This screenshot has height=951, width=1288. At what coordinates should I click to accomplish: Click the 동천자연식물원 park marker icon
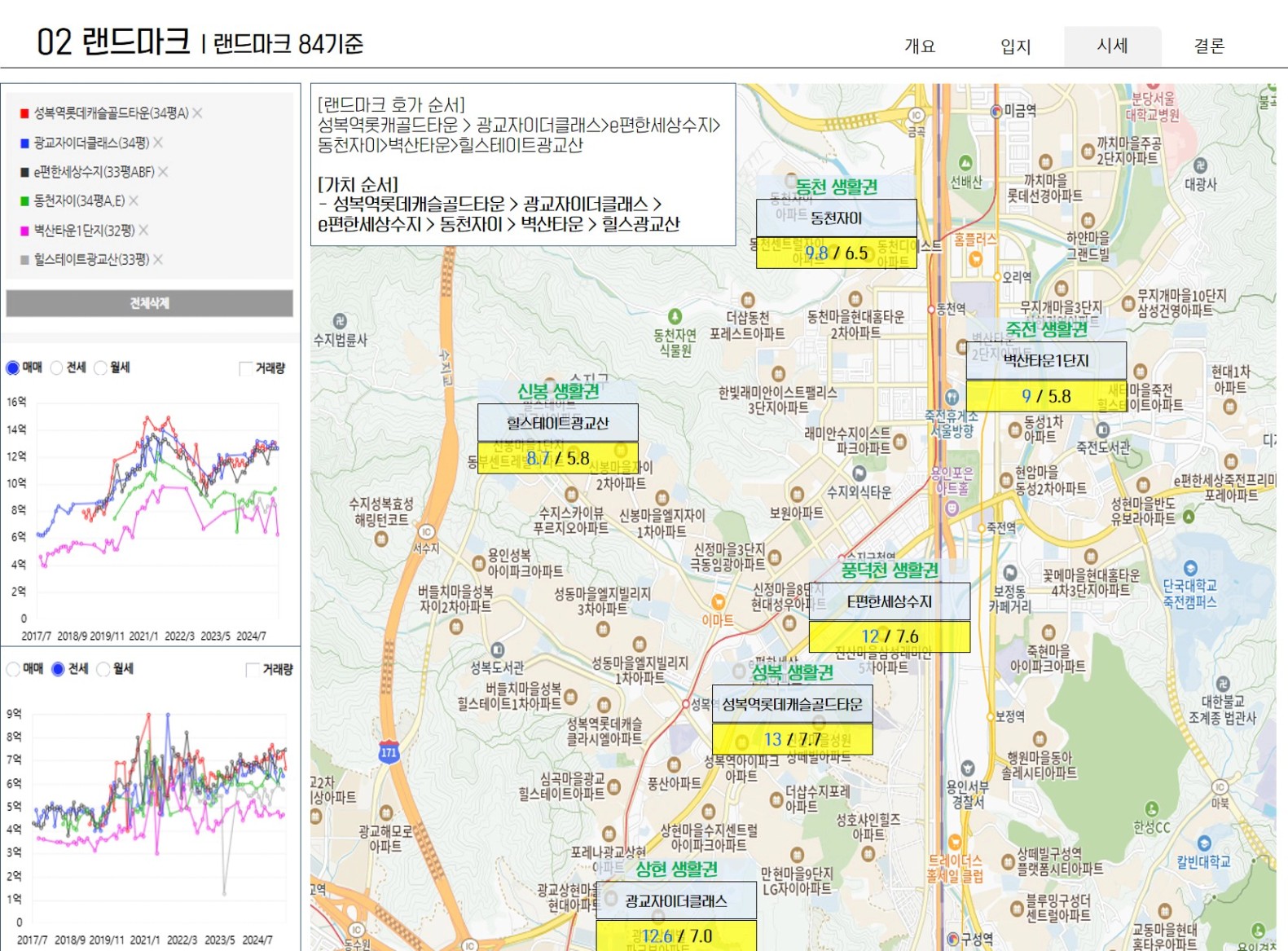click(x=675, y=316)
